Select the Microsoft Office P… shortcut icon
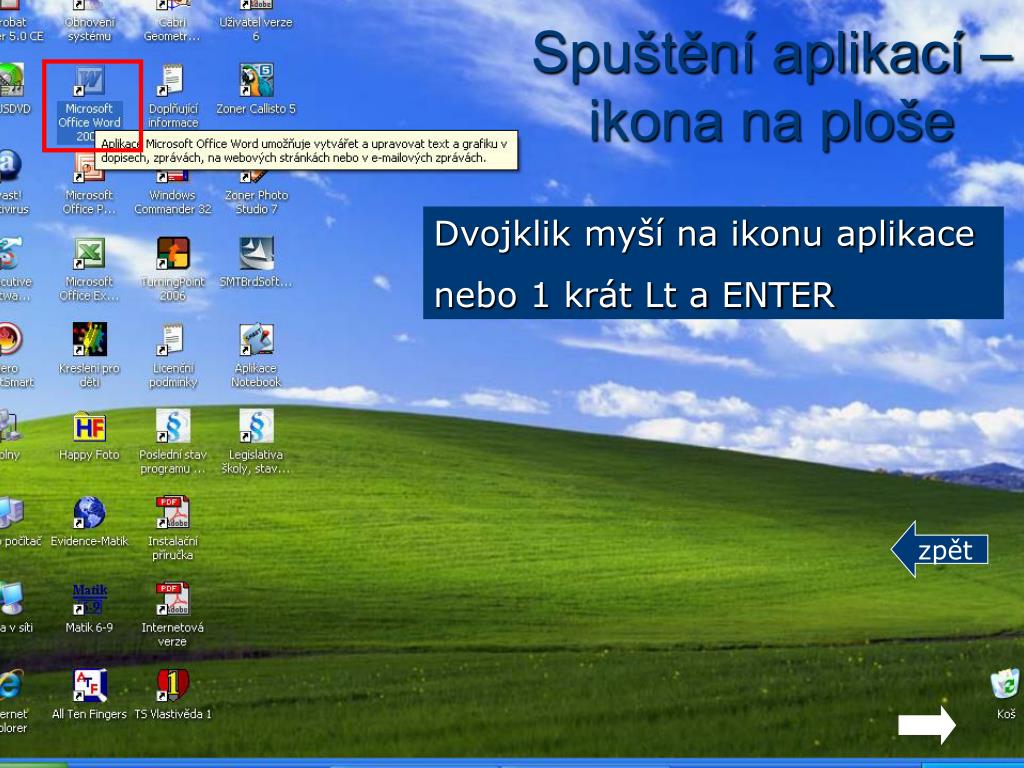Image resolution: width=1024 pixels, height=768 pixels. (89, 168)
